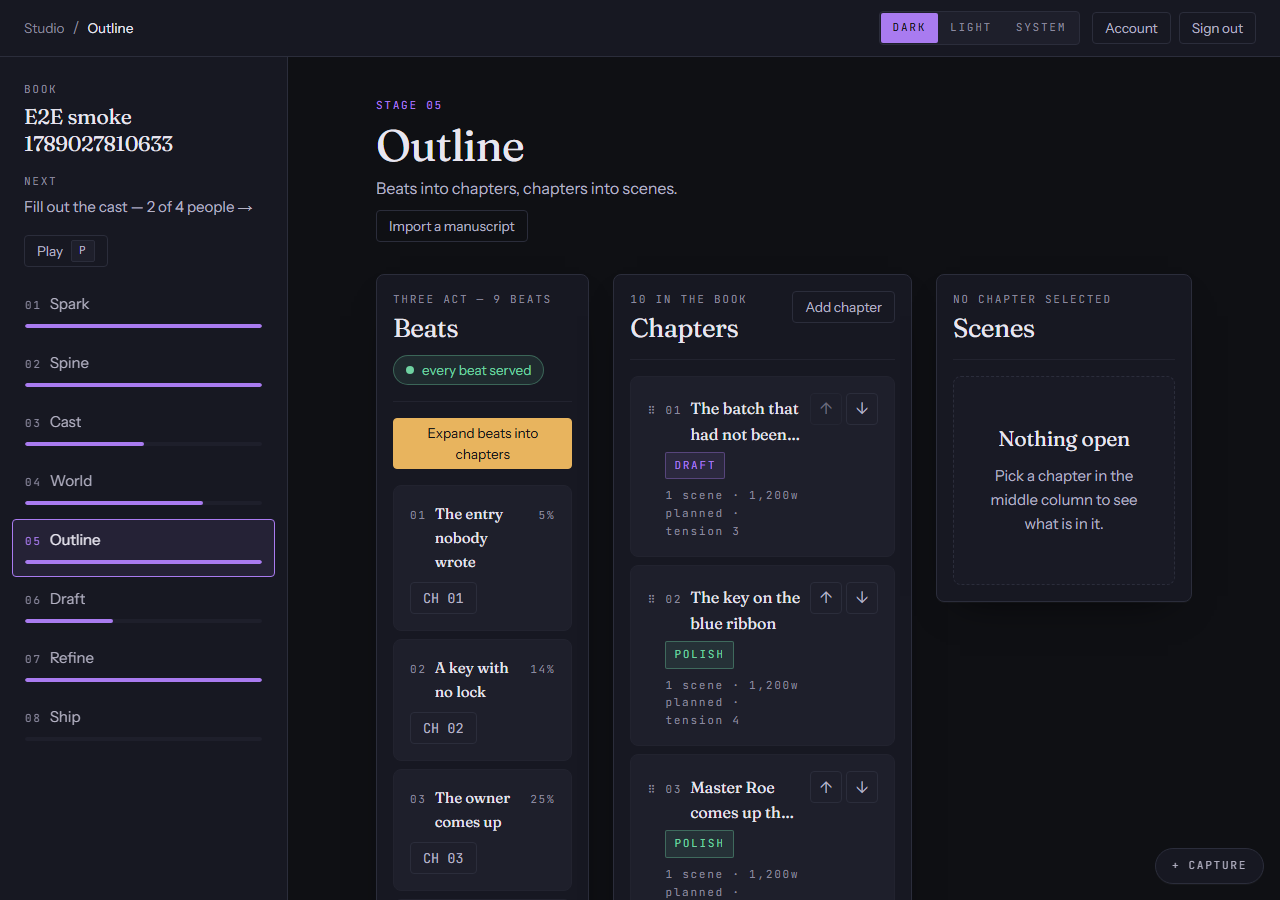Move chapter 03 down with arrow
Viewport: 1280px width, 900px height.
862,787
